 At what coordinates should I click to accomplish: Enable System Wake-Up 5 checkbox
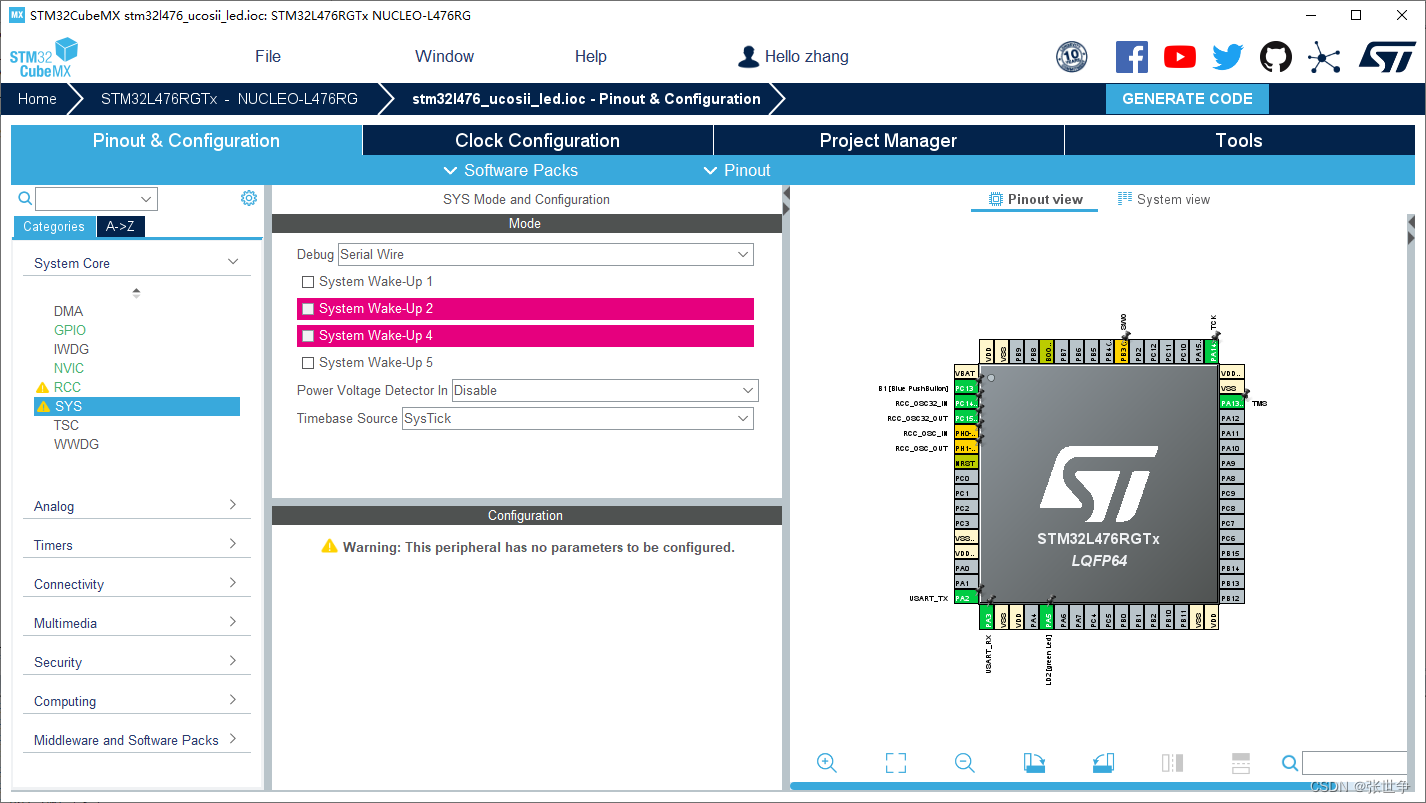(x=308, y=363)
